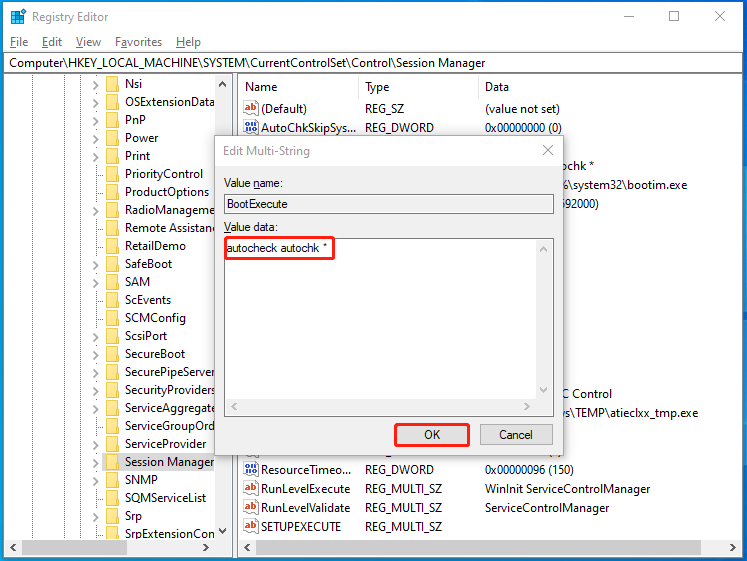Select the Session Manager folder icon
747x561 pixels.
click(112, 462)
